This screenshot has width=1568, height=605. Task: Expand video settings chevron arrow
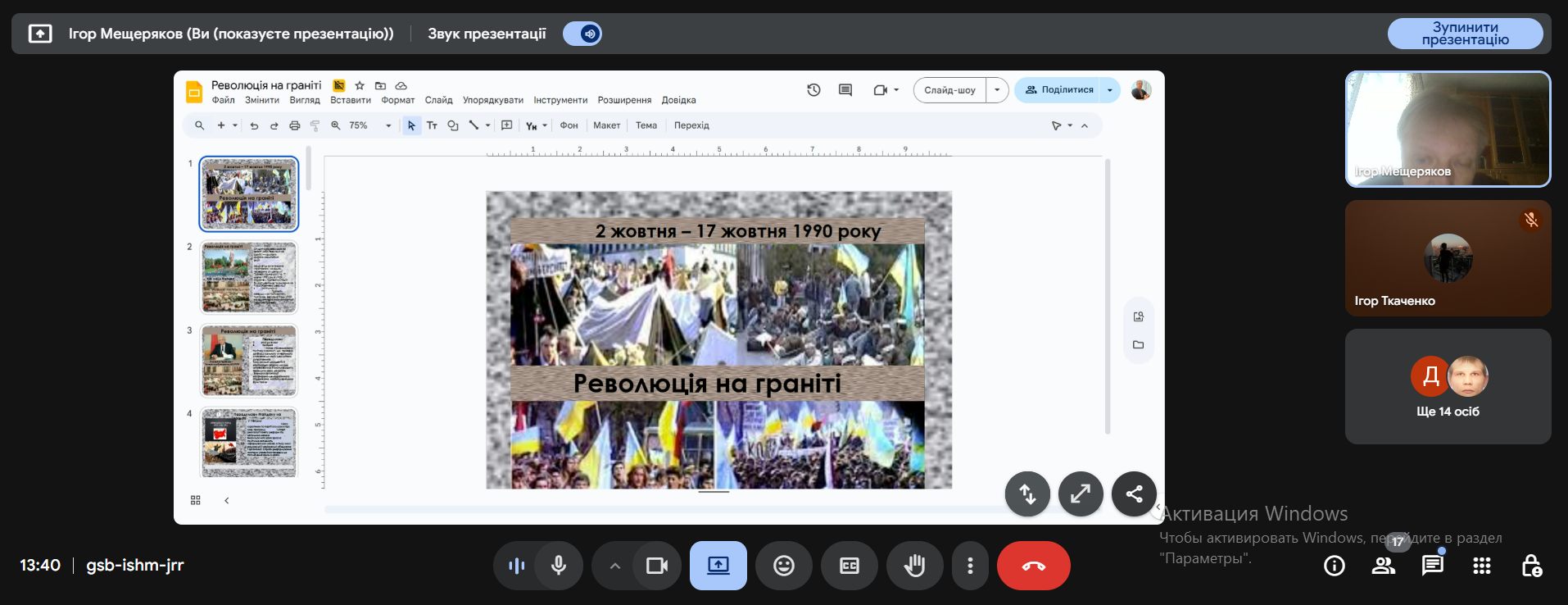pyautogui.click(x=615, y=566)
